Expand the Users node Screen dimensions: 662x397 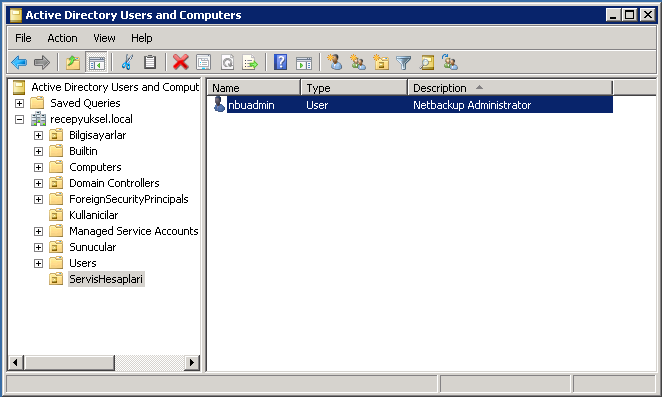(38, 264)
